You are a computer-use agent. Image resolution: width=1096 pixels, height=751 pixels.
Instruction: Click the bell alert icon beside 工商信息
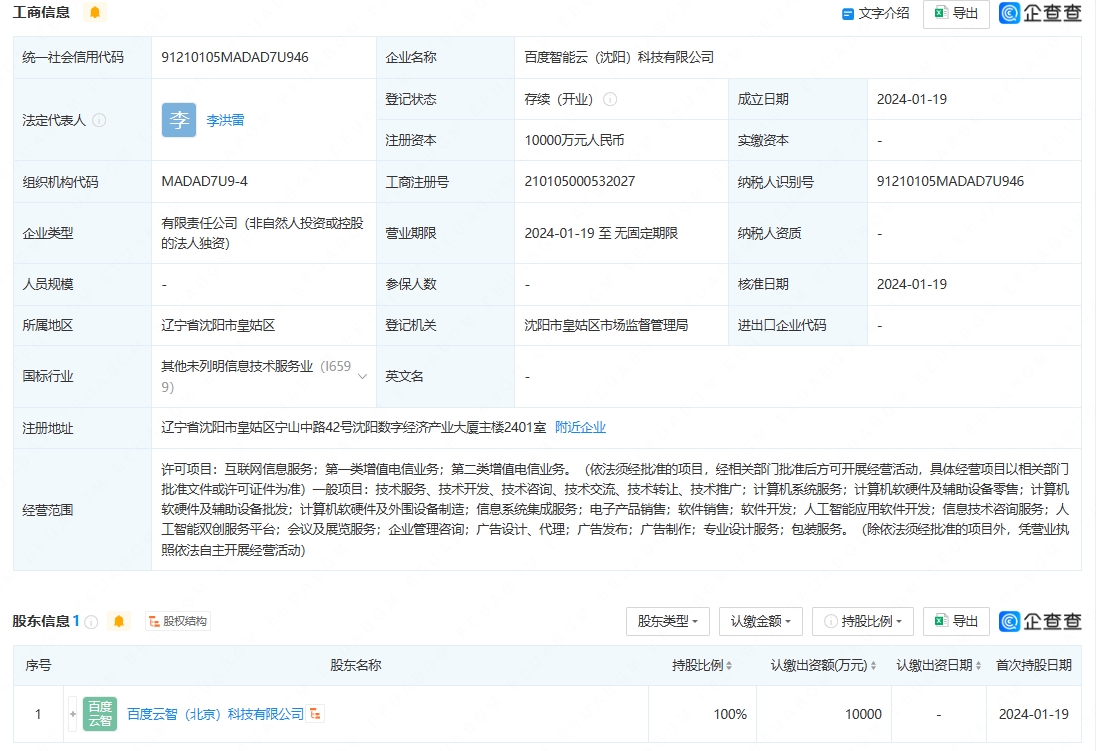pos(95,12)
